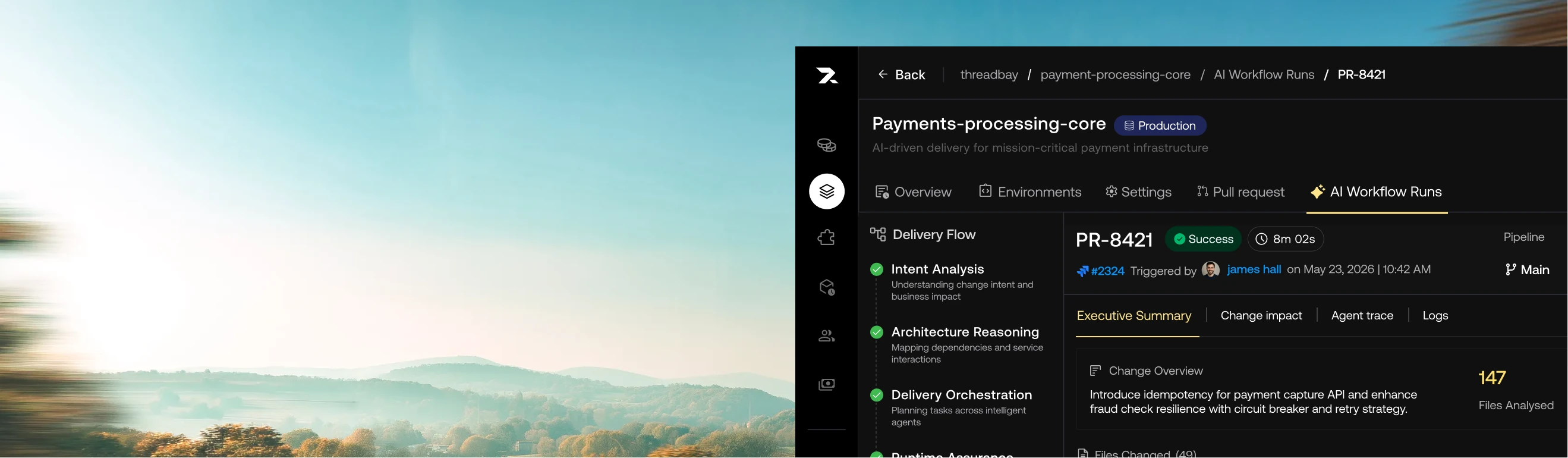Switch to the Environments tab
Image resolution: width=1568 pixels, height=458 pixels.
(x=1030, y=192)
